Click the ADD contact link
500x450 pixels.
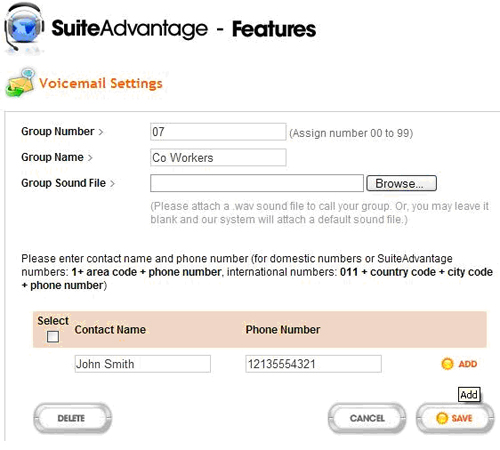point(468,364)
